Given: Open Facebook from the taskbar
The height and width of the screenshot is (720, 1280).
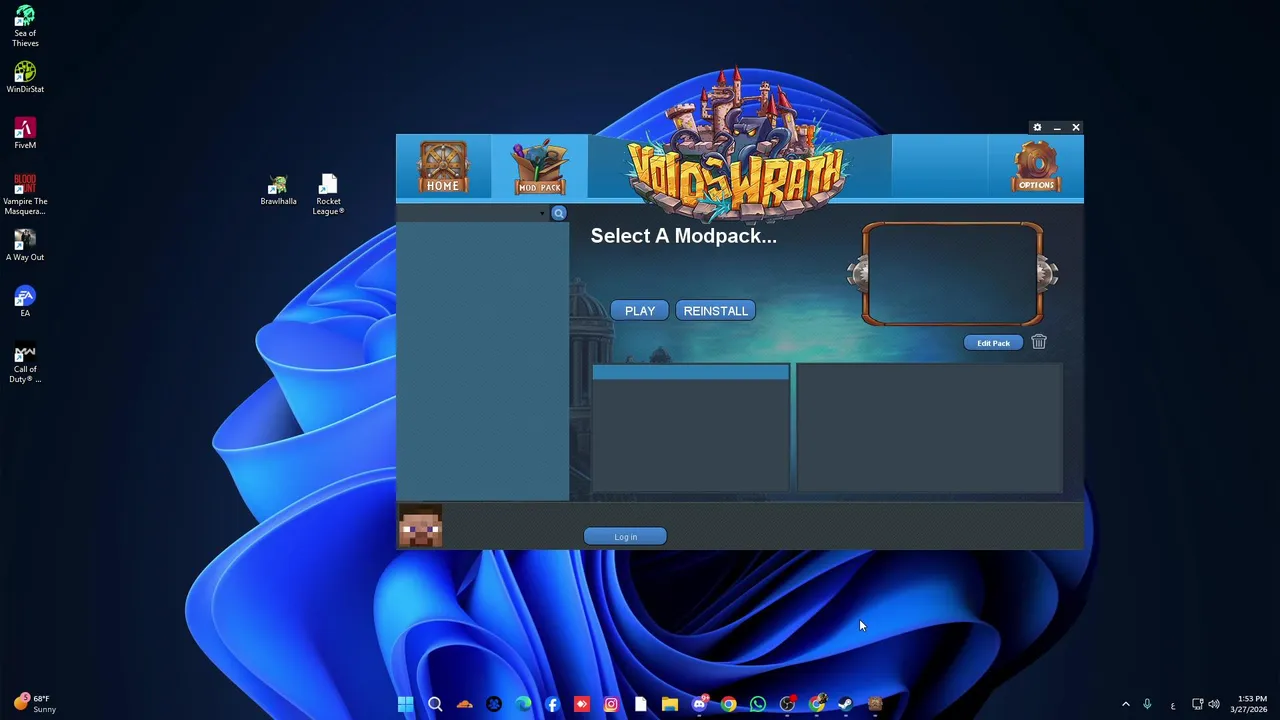Looking at the screenshot, I should point(552,705).
